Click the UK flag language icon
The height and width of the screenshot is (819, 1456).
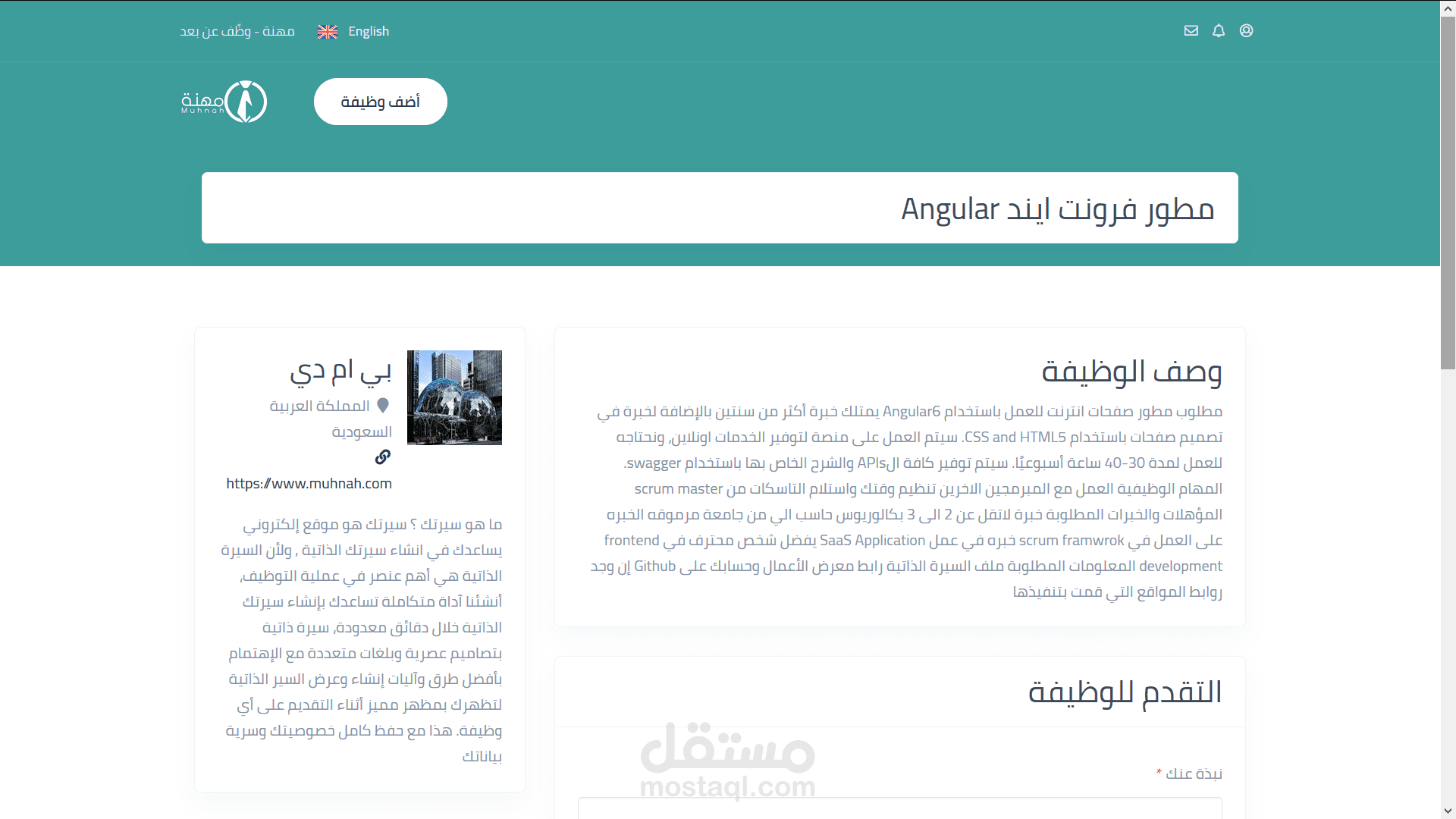point(328,32)
